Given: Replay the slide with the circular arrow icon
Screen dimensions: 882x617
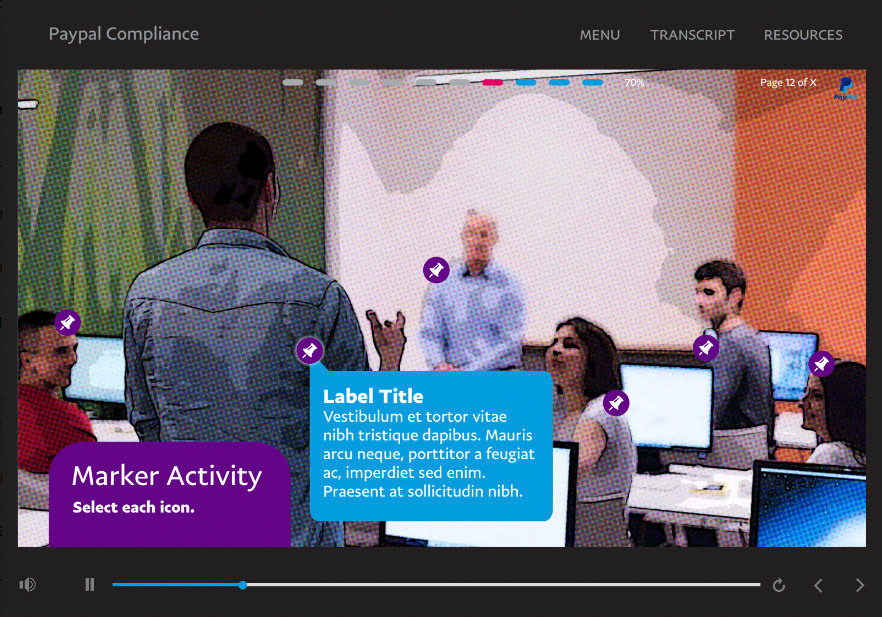Looking at the screenshot, I should [778, 586].
